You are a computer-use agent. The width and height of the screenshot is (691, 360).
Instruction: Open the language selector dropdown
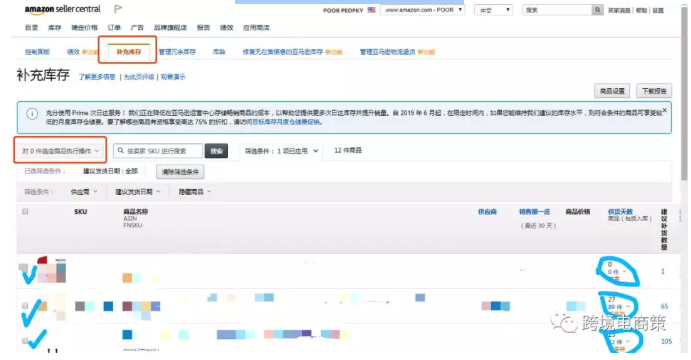pyautogui.click(x=493, y=10)
